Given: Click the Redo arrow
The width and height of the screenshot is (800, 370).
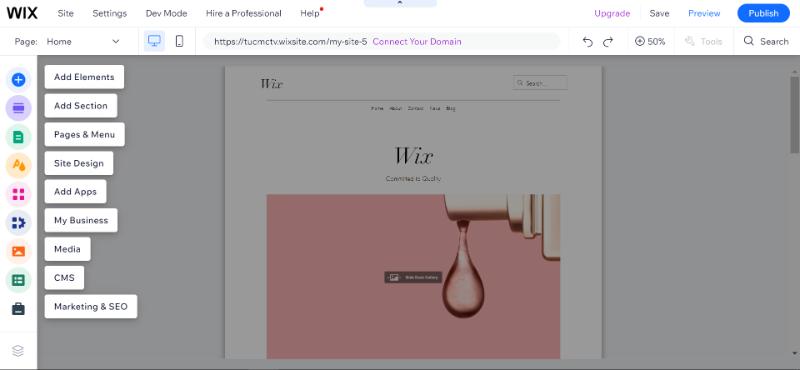Looking at the screenshot, I should pyautogui.click(x=608, y=42).
